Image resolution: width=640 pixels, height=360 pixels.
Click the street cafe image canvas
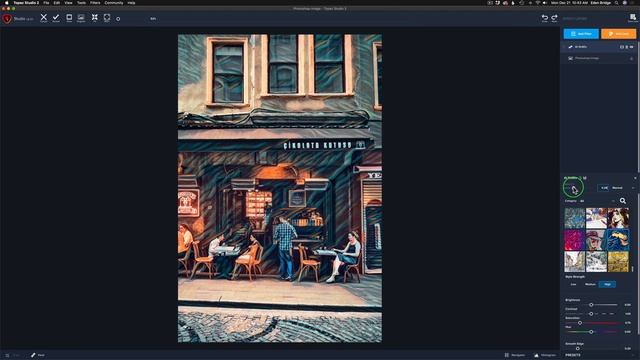(280, 188)
